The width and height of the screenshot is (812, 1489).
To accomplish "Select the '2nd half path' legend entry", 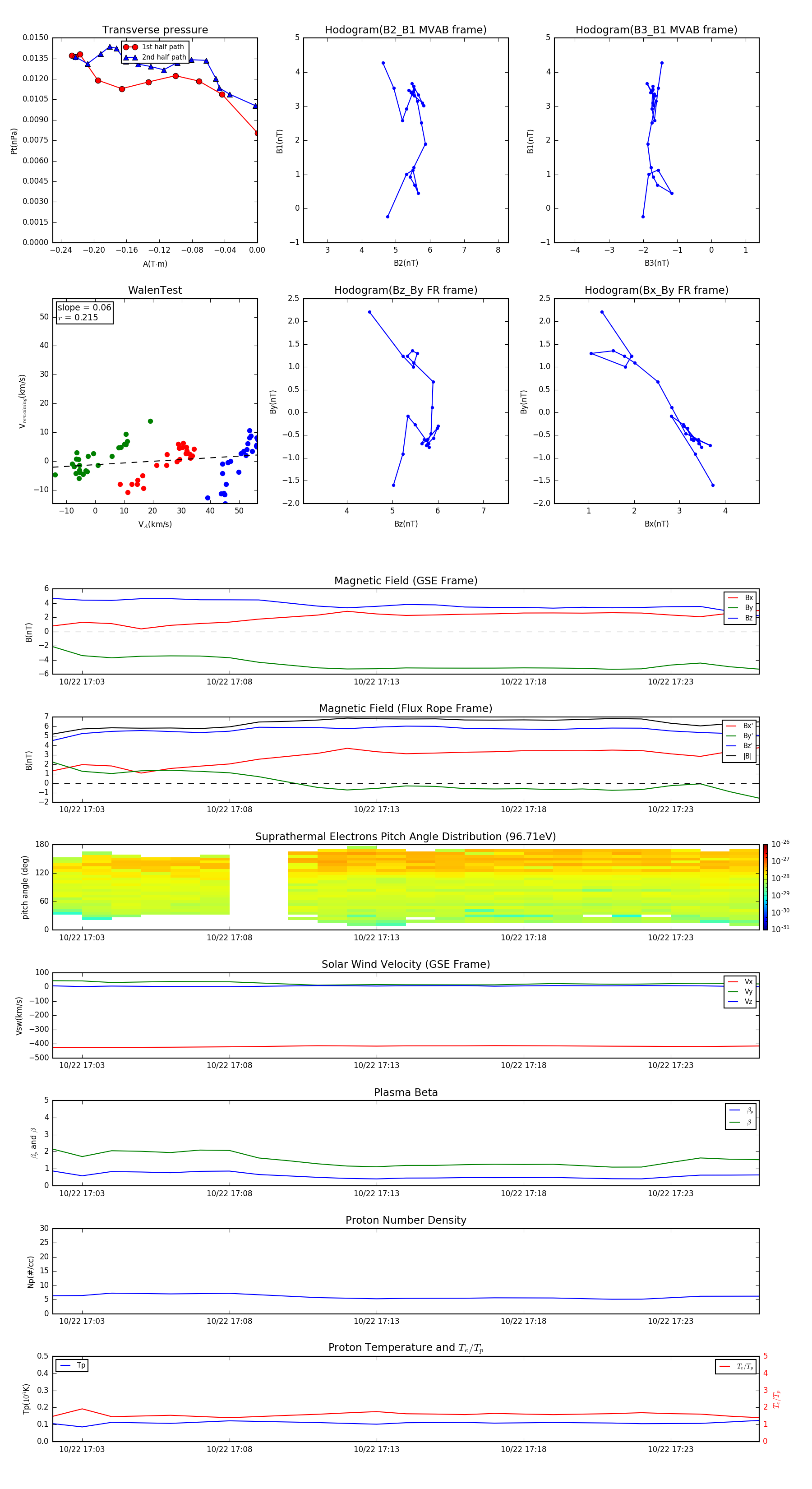I will coord(155,57).
